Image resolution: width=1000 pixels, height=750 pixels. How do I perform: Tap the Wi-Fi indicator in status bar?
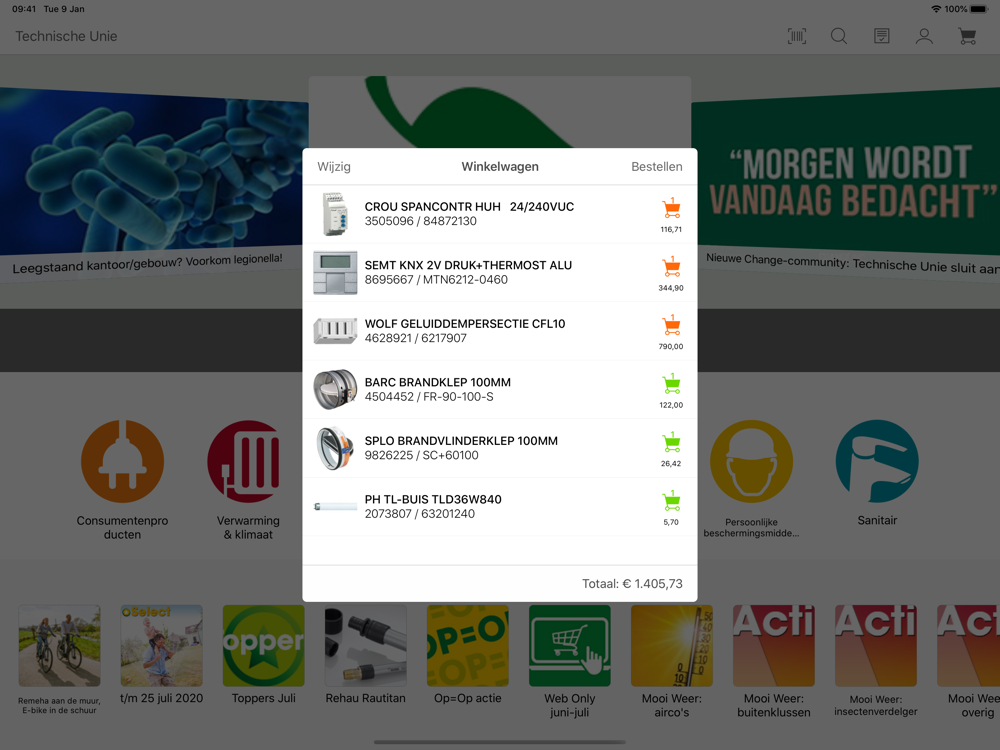point(936,9)
